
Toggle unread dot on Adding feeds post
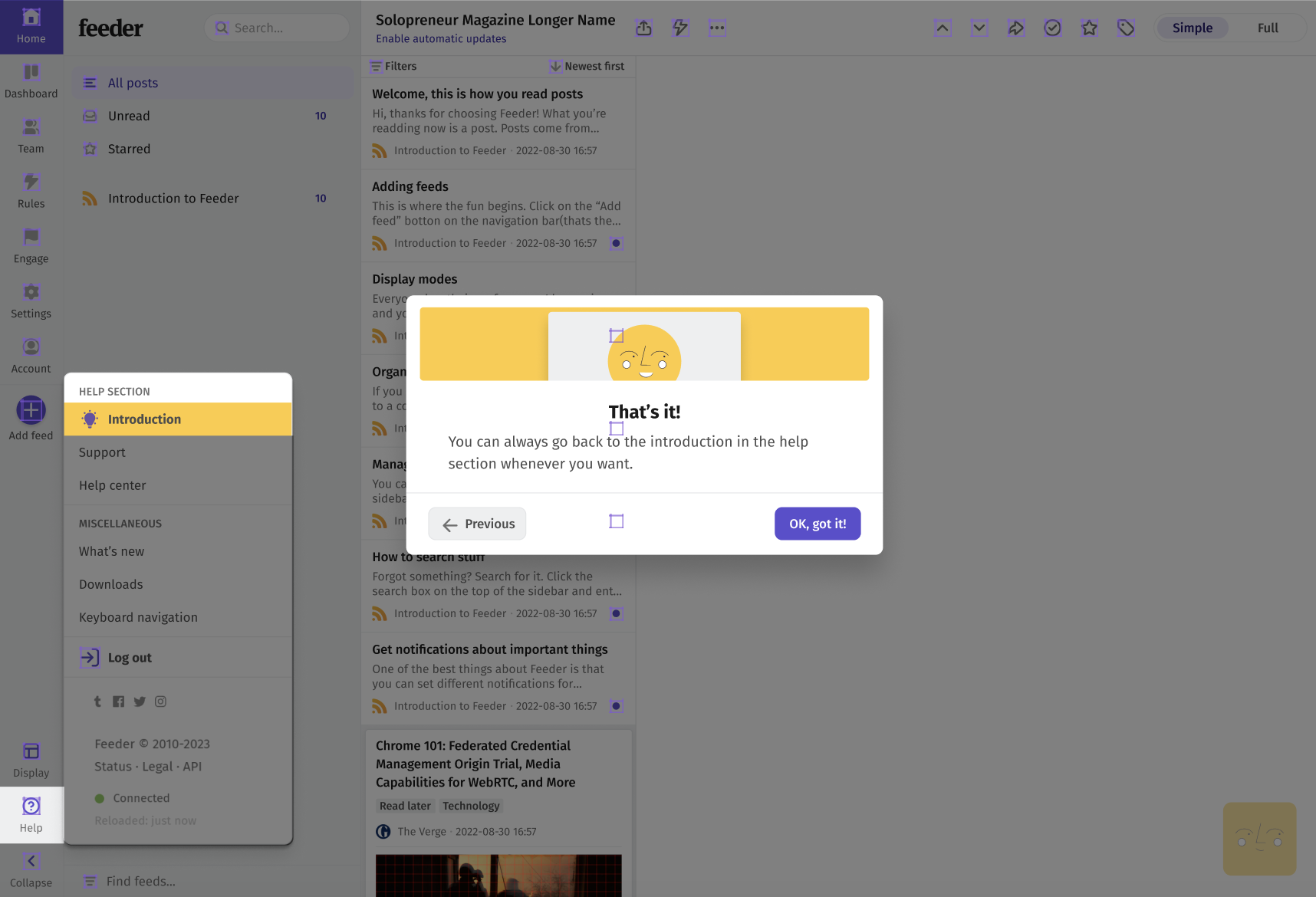pos(616,244)
